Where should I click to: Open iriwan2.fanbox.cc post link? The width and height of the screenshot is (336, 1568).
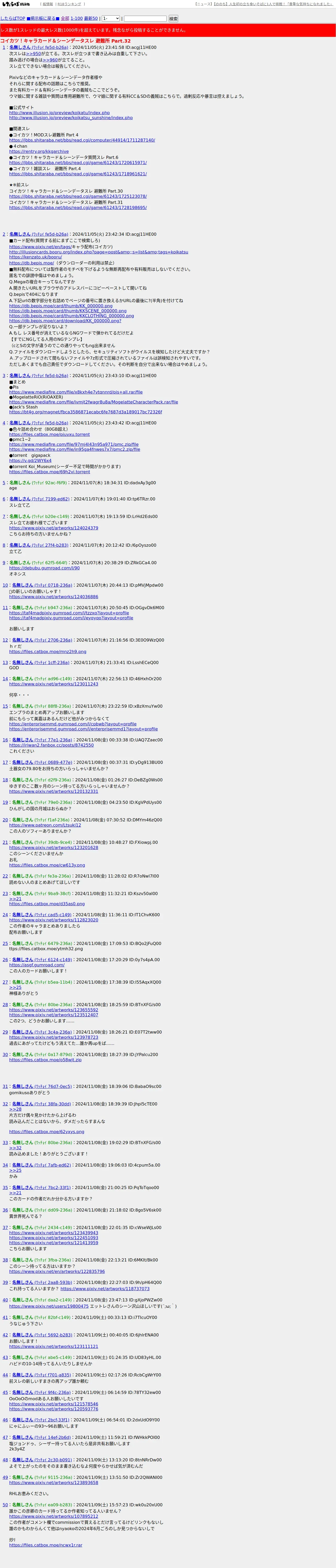click(51, 745)
